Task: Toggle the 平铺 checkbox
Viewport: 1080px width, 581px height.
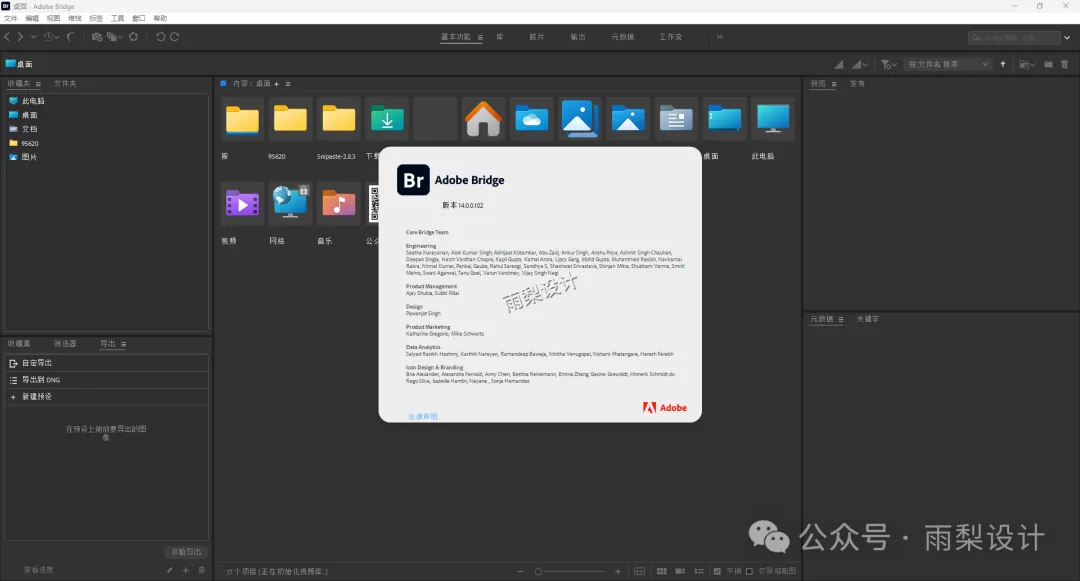Action: click(717, 571)
